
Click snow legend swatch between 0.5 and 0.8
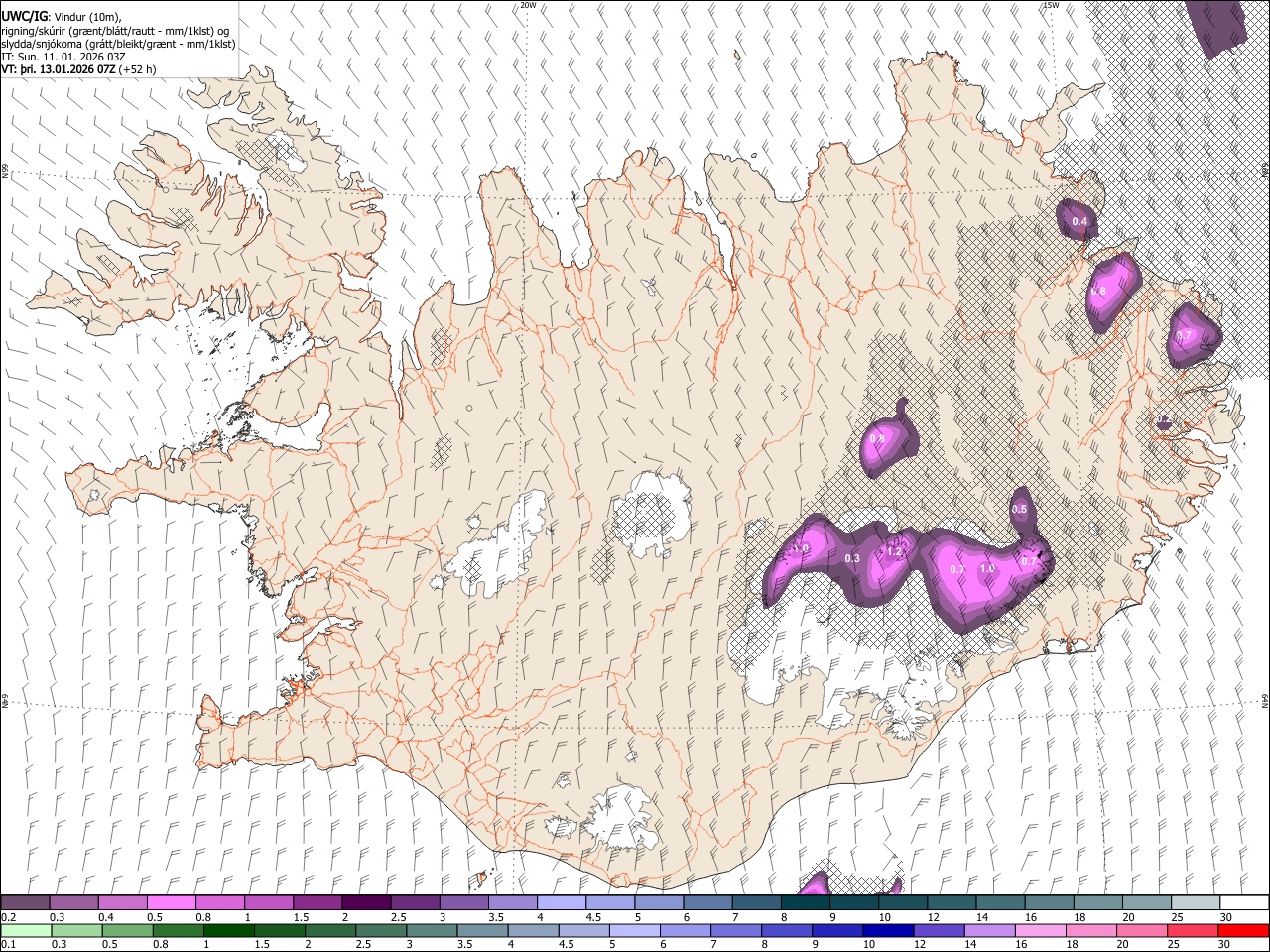pos(171,903)
